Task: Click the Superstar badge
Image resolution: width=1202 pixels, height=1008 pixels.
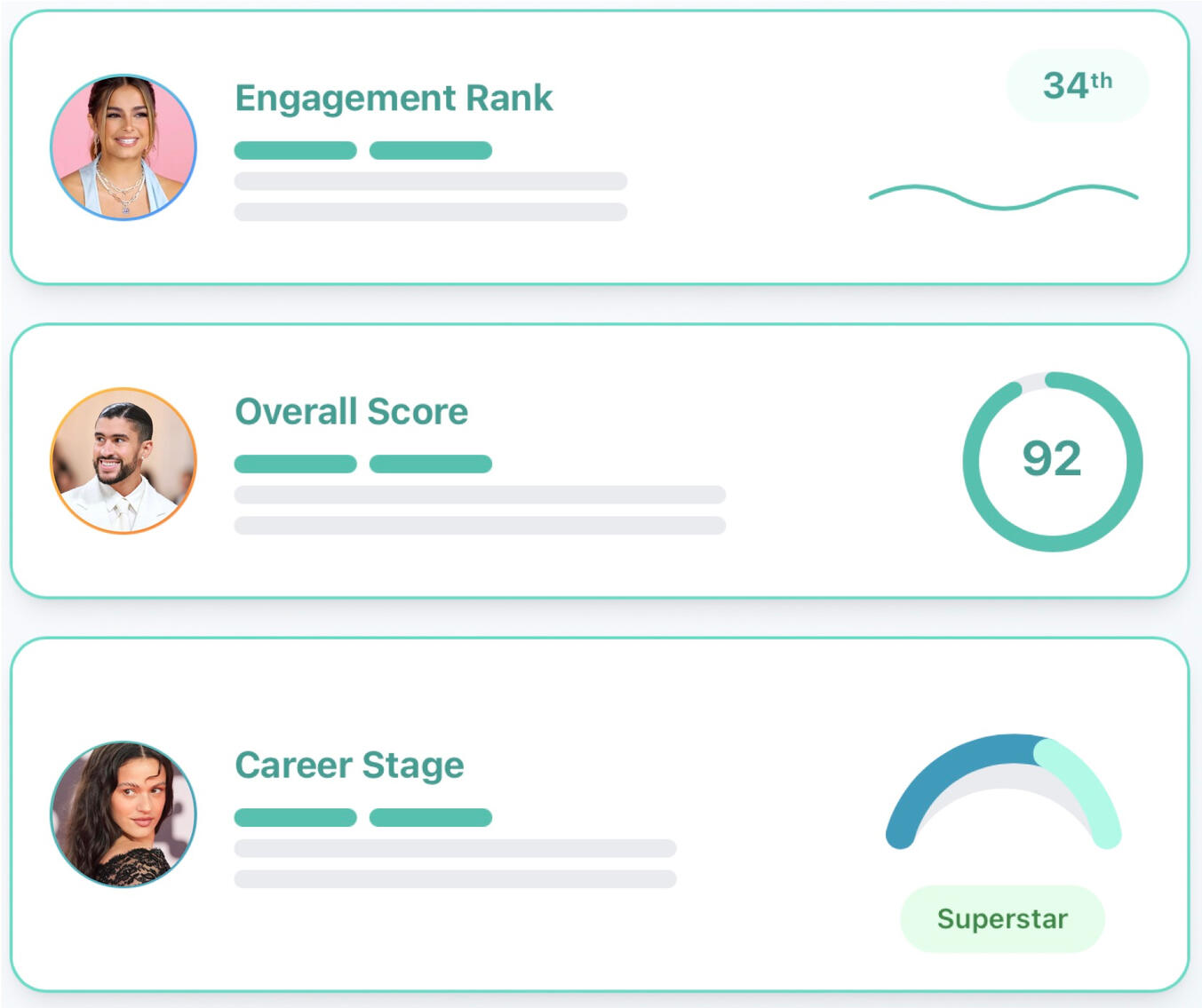Action: click(1002, 918)
